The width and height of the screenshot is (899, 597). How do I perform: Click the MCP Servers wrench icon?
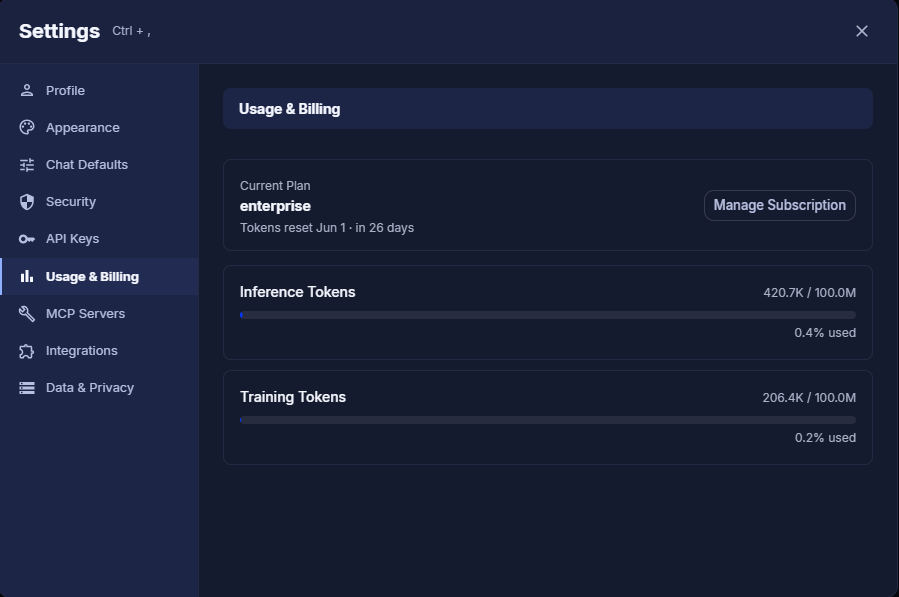pyautogui.click(x=26, y=314)
